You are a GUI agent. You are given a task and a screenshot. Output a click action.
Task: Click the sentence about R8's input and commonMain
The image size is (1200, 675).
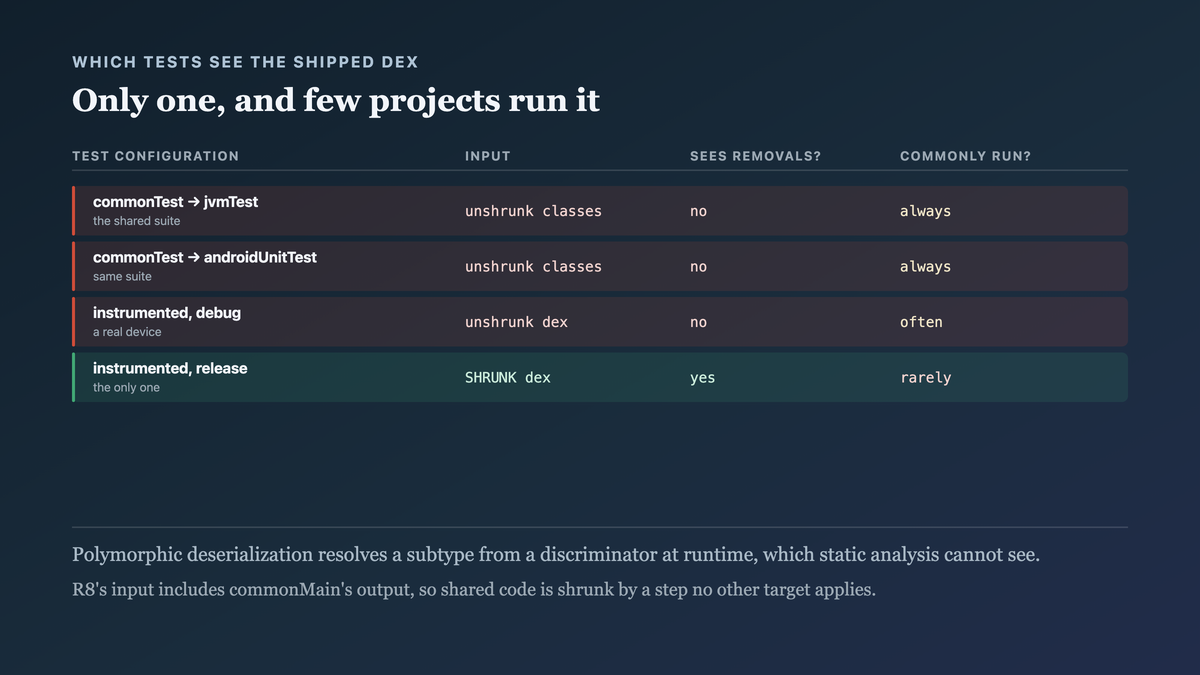(x=474, y=590)
